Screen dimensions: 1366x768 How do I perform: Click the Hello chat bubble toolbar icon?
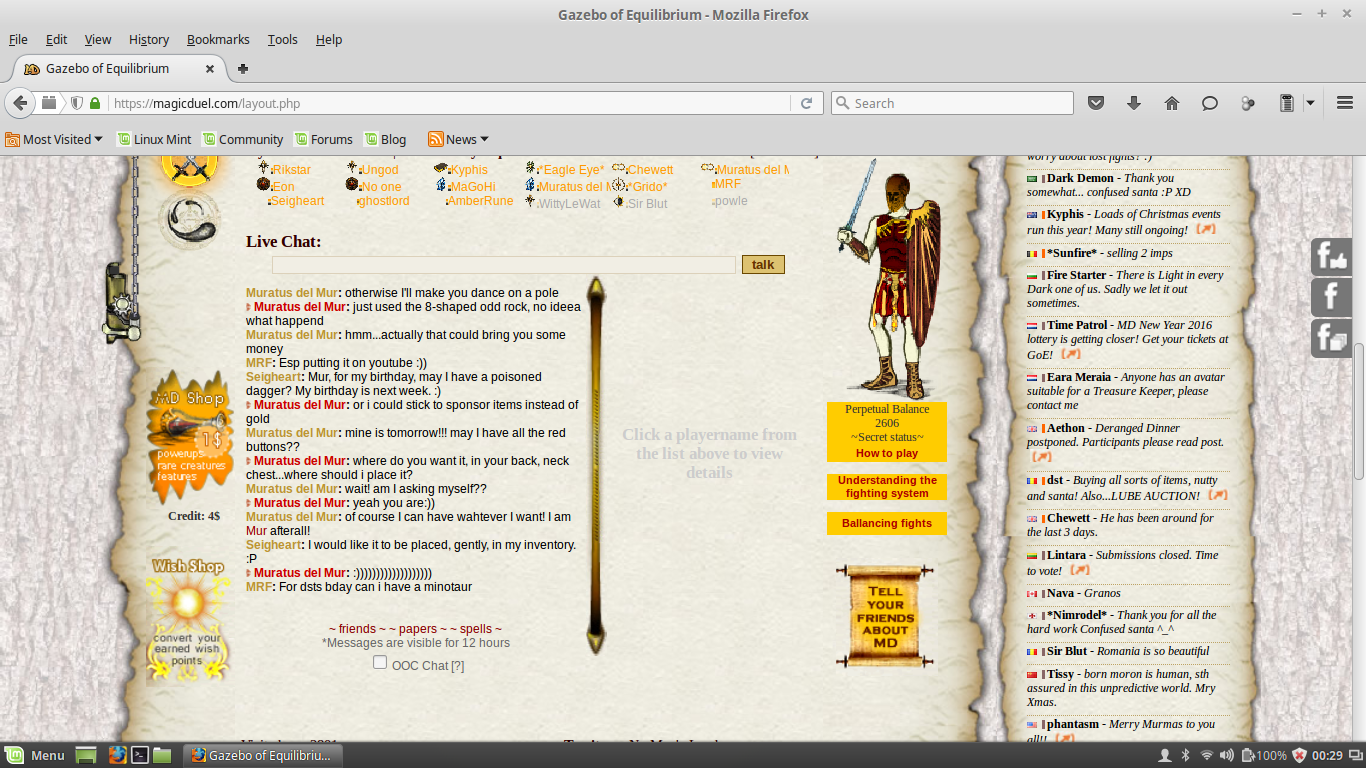click(1210, 103)
